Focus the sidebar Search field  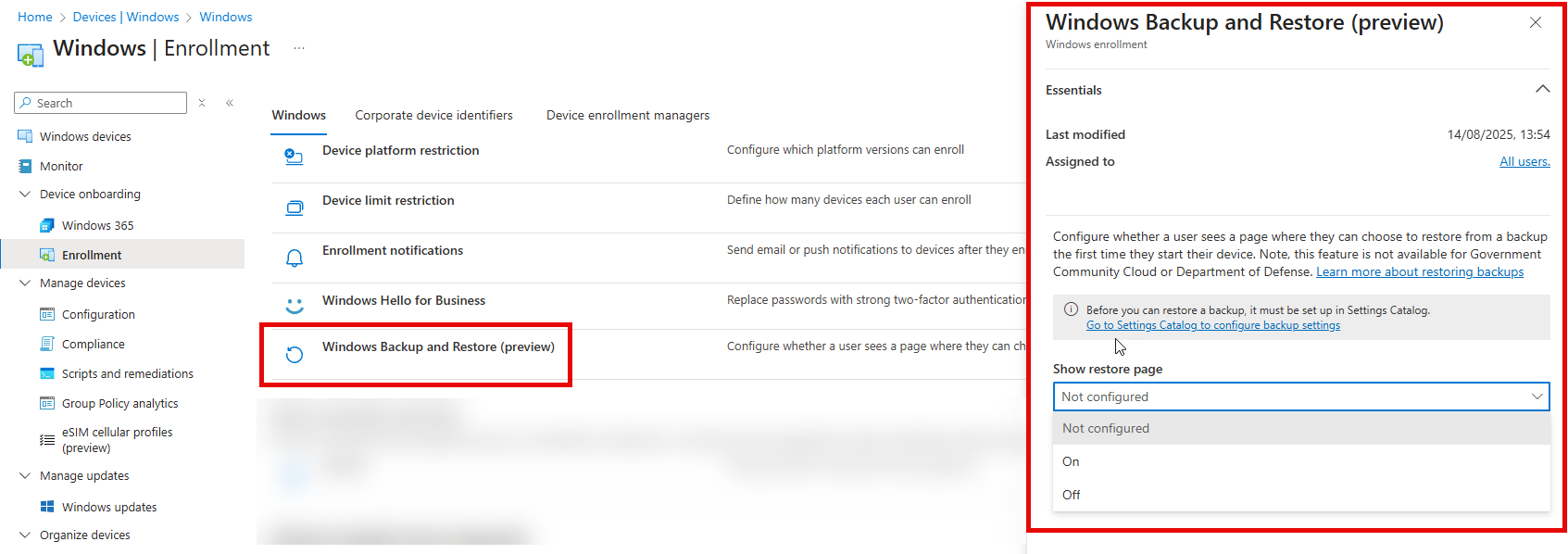click(x=101, y=103)
